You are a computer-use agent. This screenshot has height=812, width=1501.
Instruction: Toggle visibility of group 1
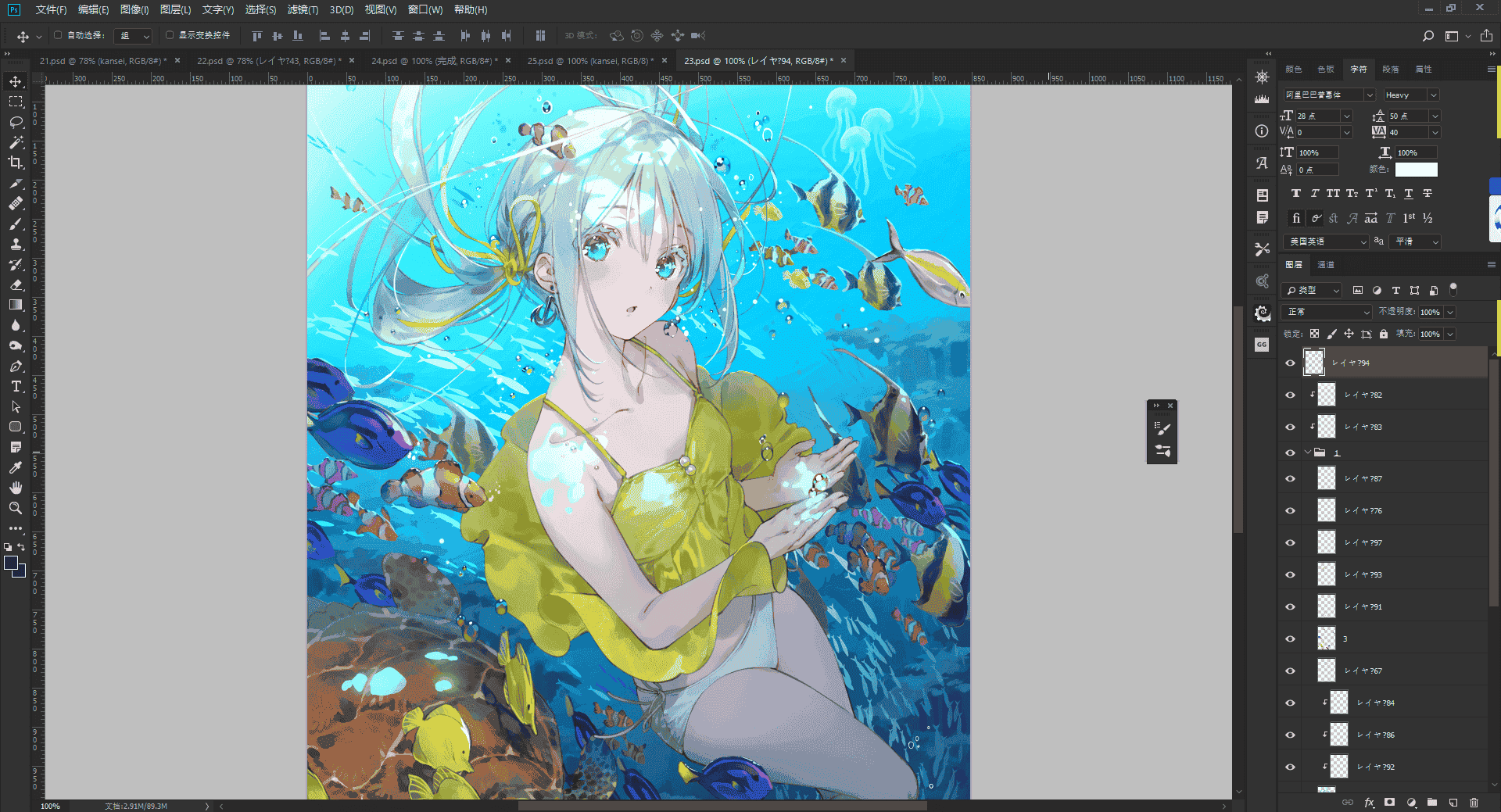click(1290, 453)
